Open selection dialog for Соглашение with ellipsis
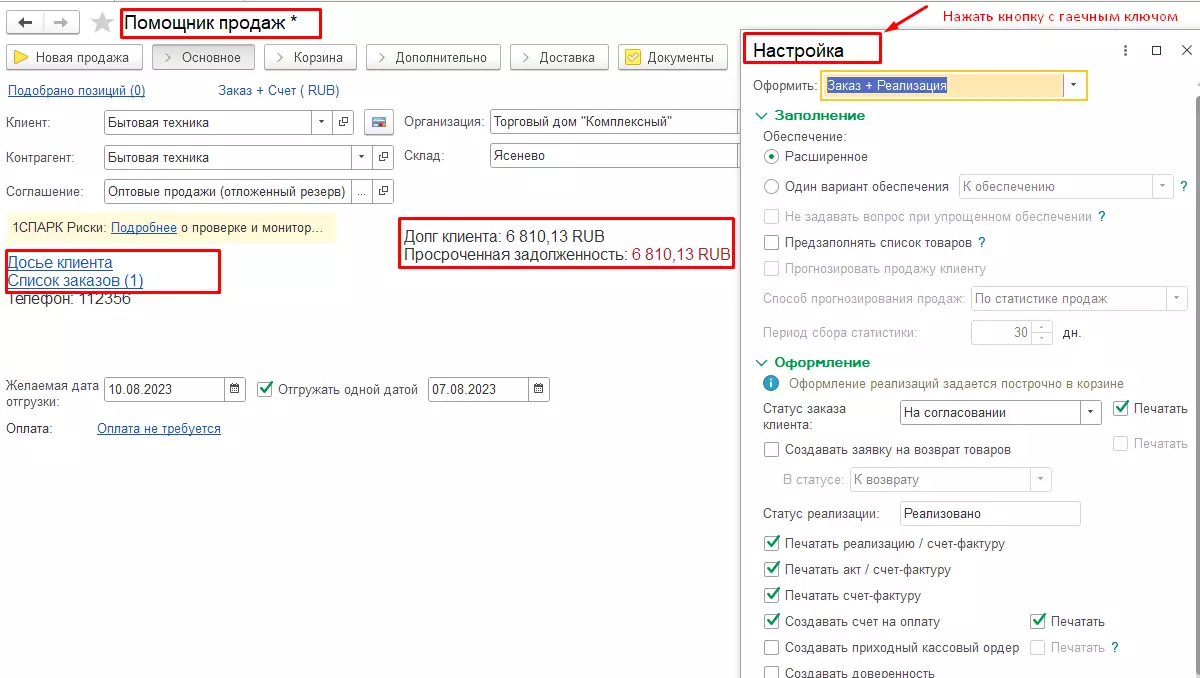The width and height of the screenshot is (1200, 678). click(361, 191)
